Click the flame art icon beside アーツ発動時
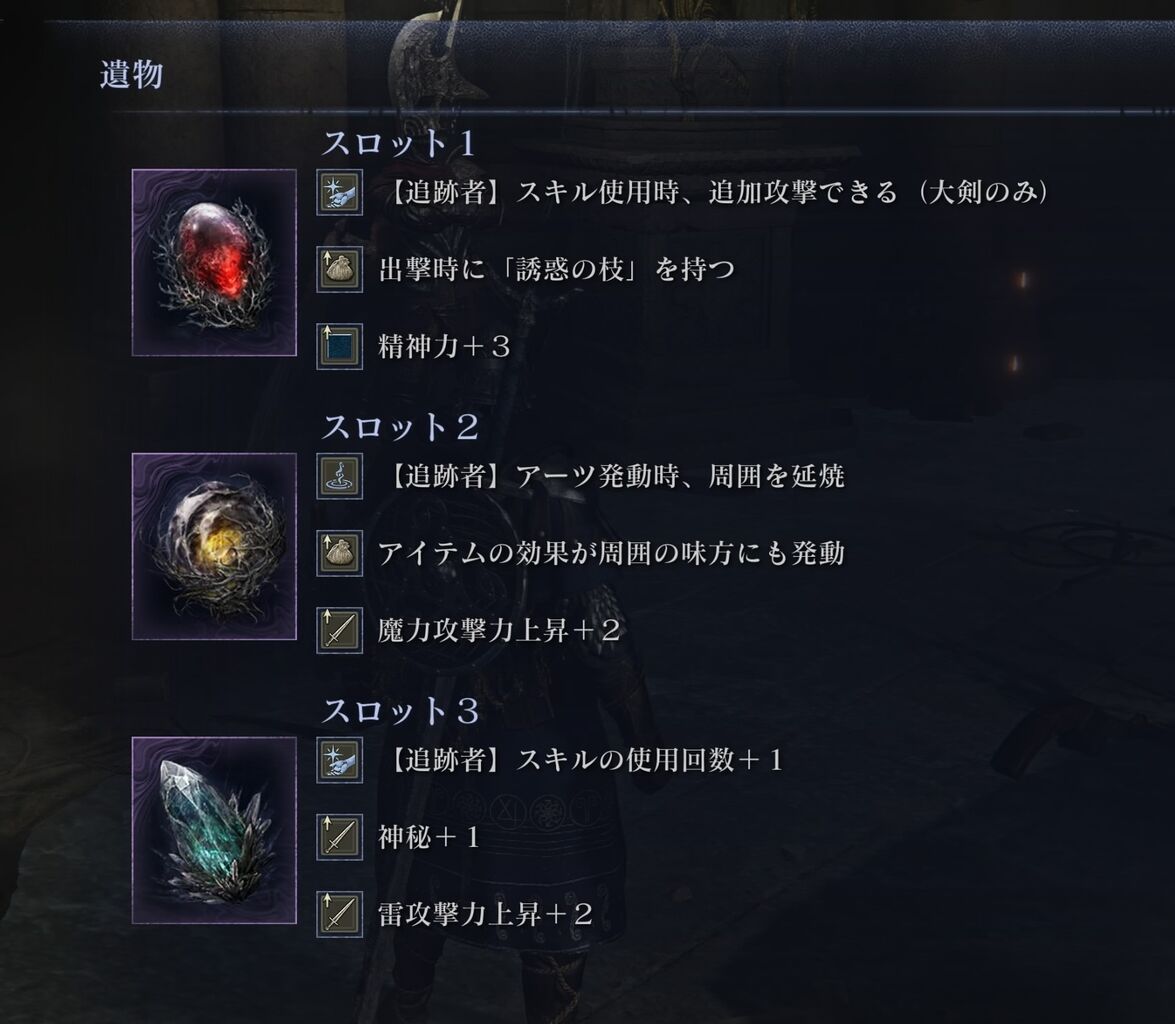This screenshot has width=1175, height=1024. click(x=339, y=476)
